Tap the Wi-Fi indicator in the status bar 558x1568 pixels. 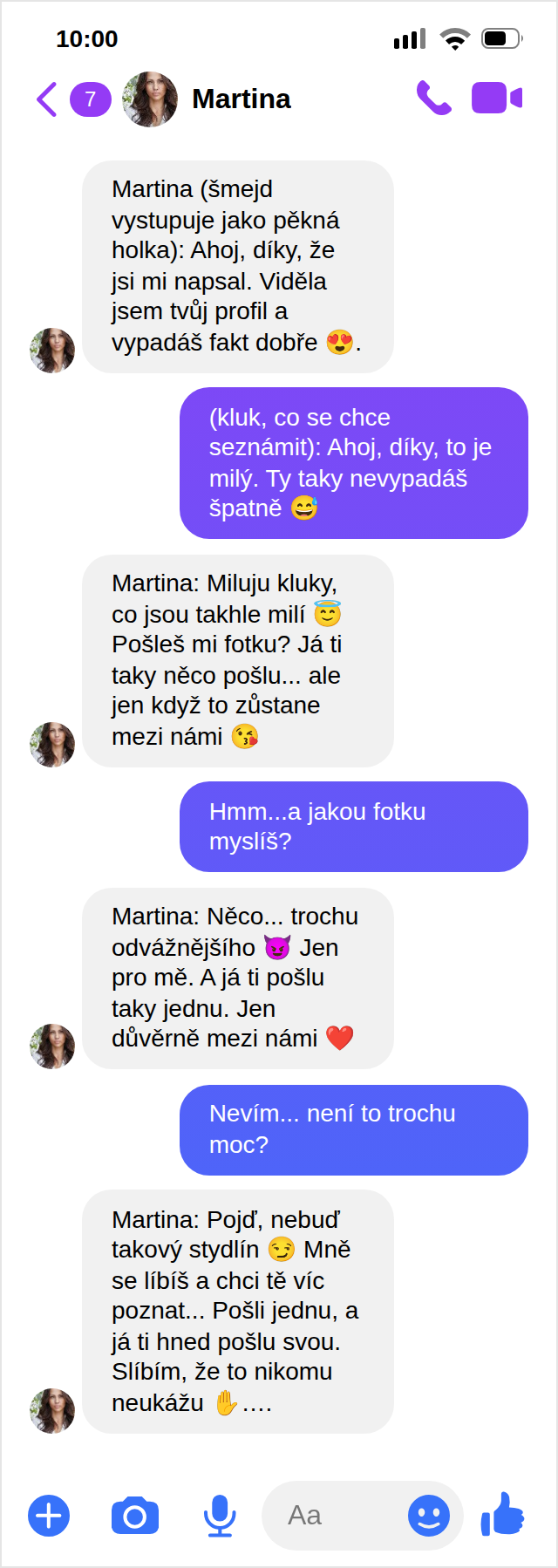[454, 37]
